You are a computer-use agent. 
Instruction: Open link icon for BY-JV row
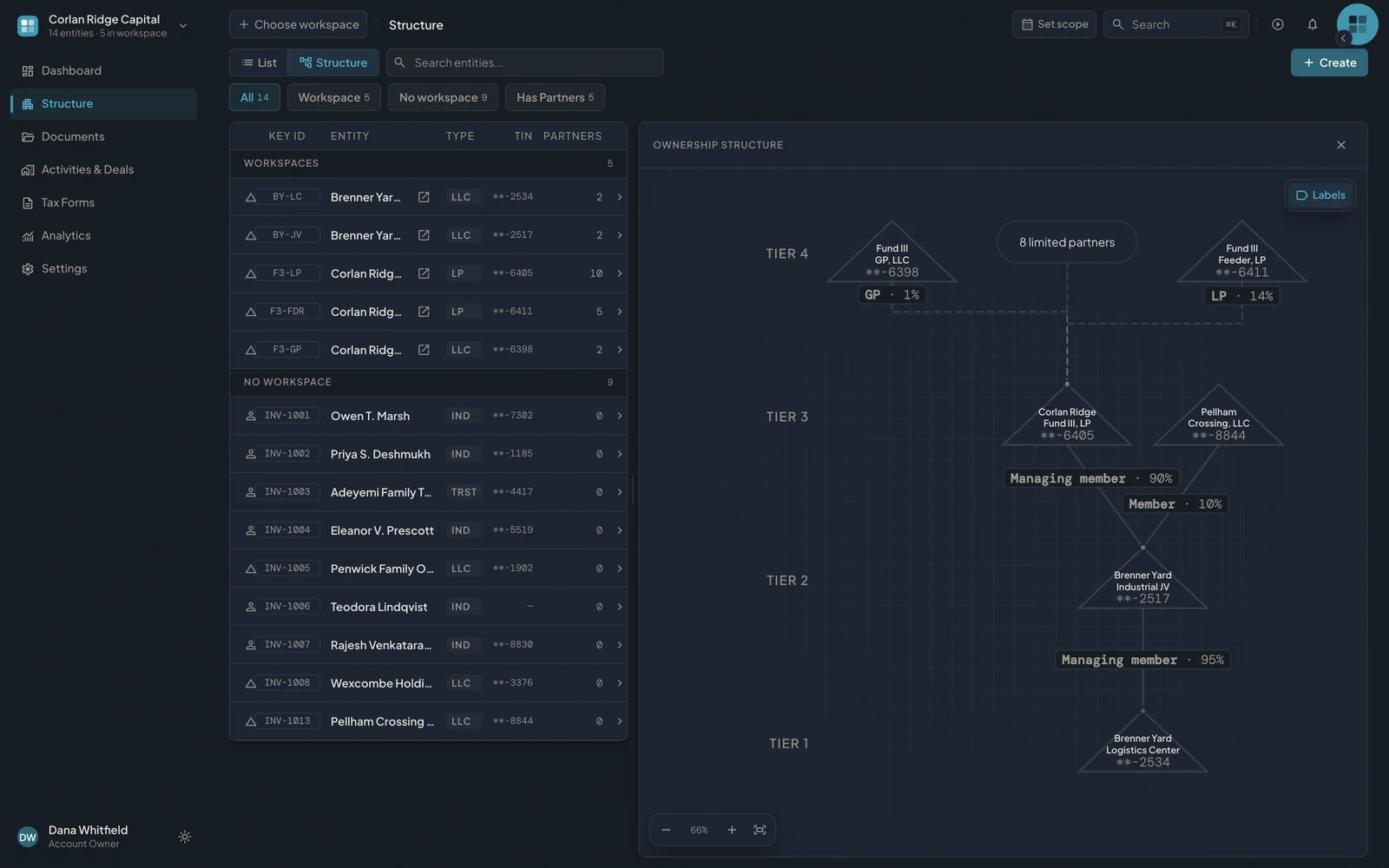coord(424,235)
